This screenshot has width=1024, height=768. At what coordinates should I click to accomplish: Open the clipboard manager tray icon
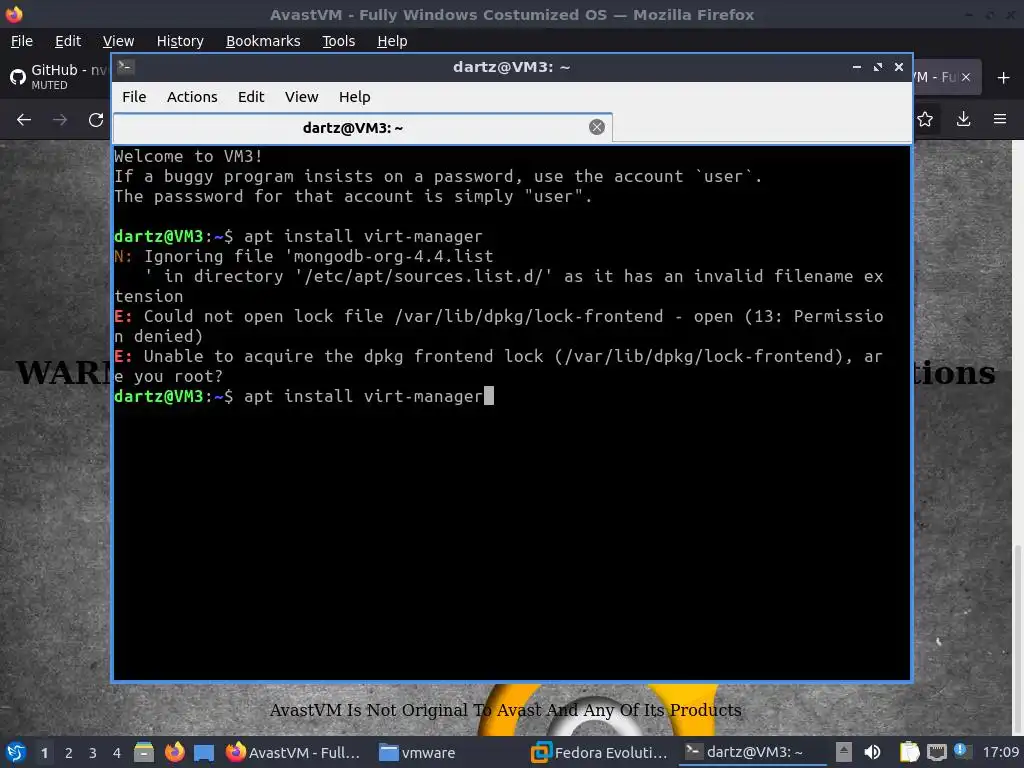[x=909, y=752]
